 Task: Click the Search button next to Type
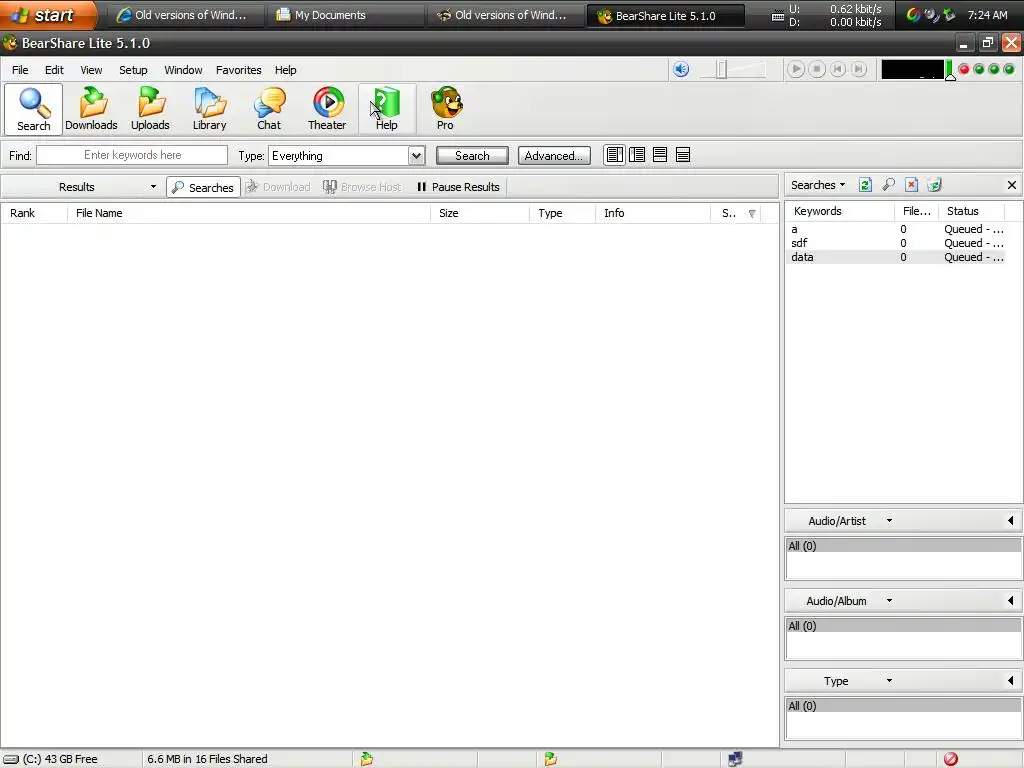tap(472, 155)
